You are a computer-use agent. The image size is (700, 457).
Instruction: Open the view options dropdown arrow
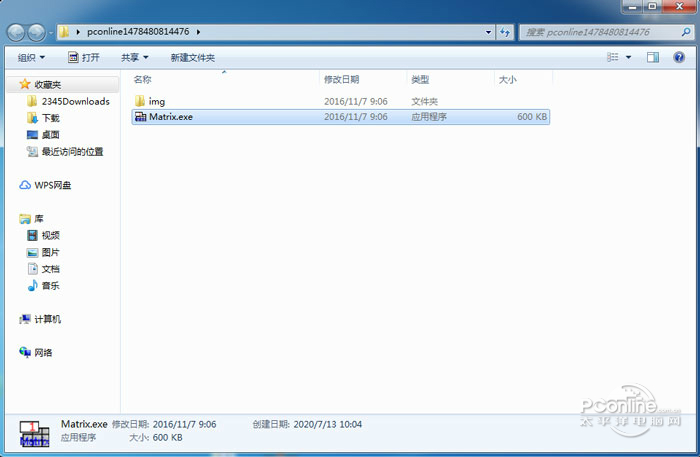629,58
